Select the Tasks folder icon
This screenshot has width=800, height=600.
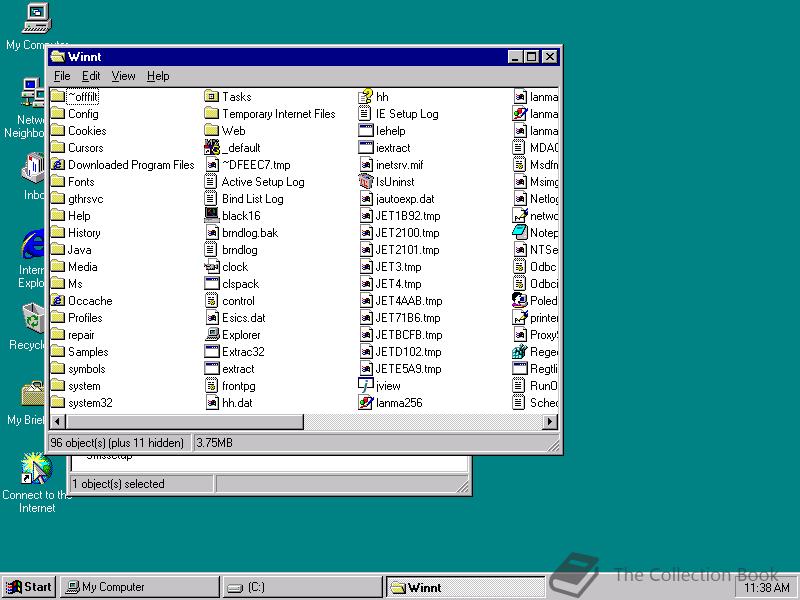pos(212,96)
